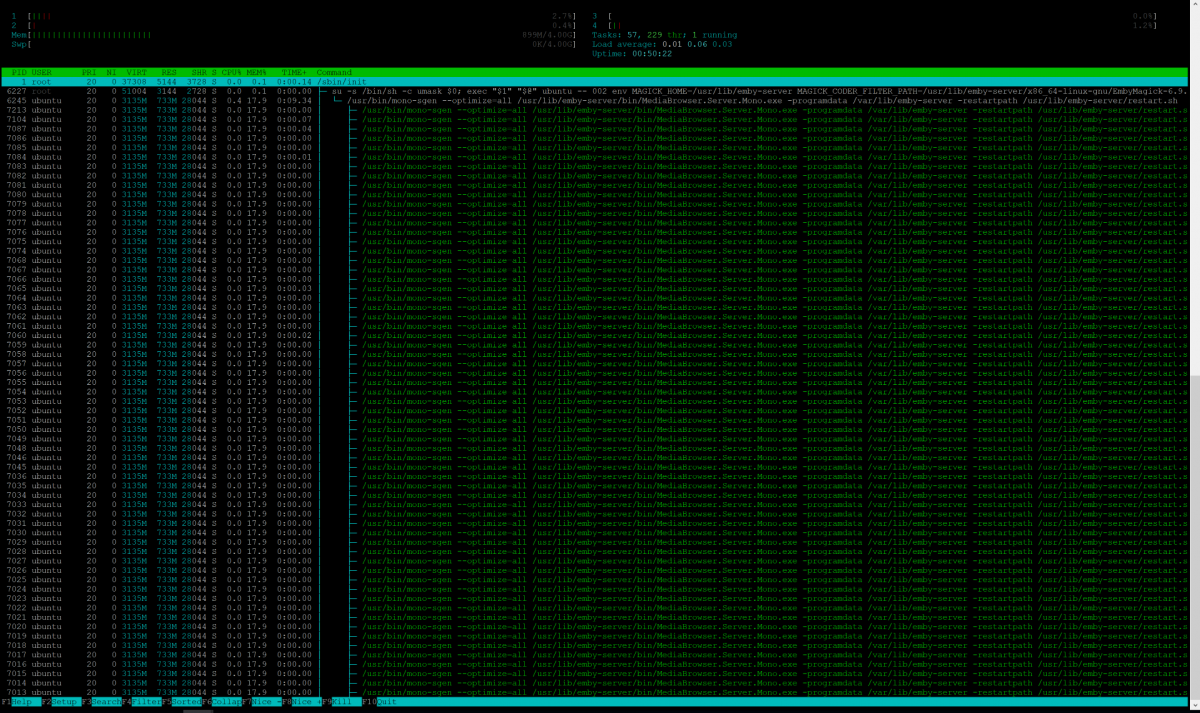Click the 51004 VIRT value for PID 6227

point(135,91)
